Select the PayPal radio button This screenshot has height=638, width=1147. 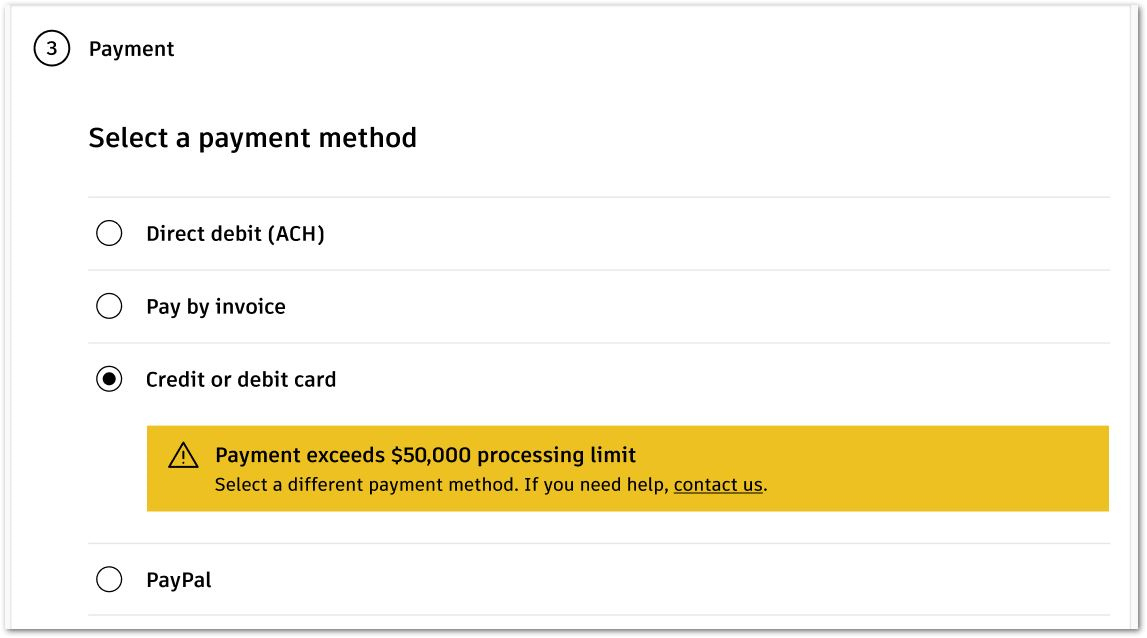(109, 579)
